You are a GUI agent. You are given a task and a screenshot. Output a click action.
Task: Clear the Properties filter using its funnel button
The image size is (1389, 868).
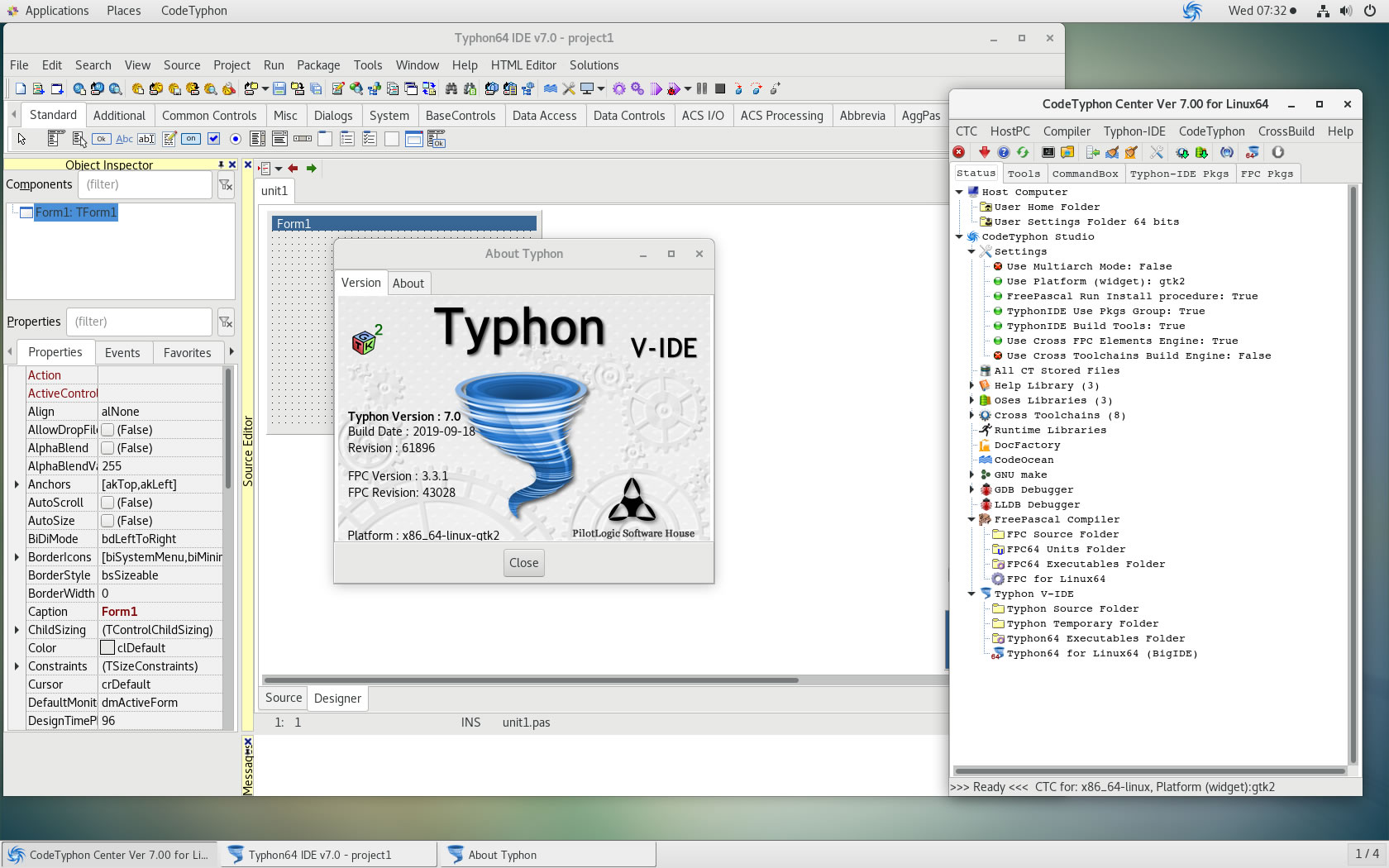click(226, 322)
